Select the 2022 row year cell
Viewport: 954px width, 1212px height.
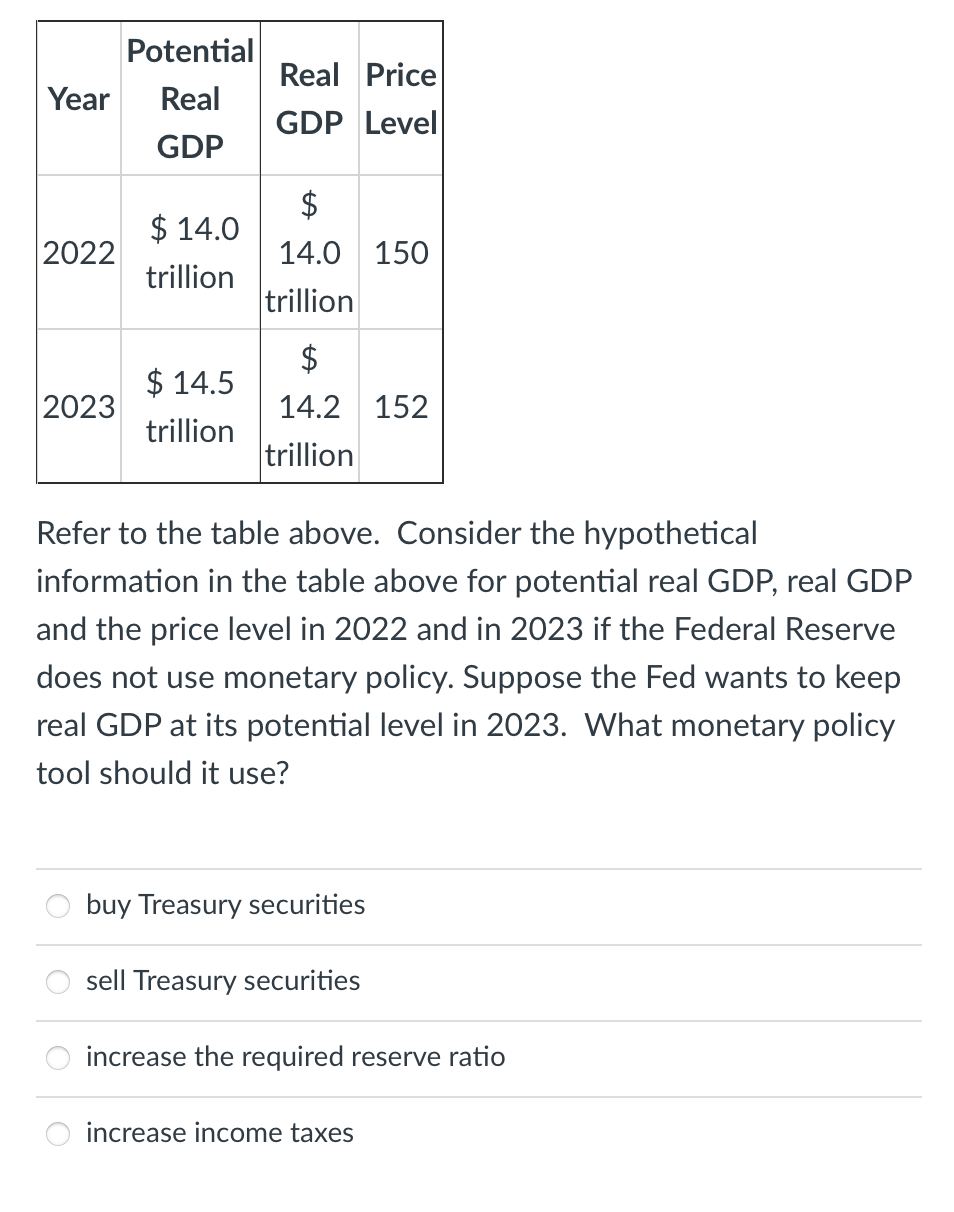pyautogui.click(x=77, y=253)
